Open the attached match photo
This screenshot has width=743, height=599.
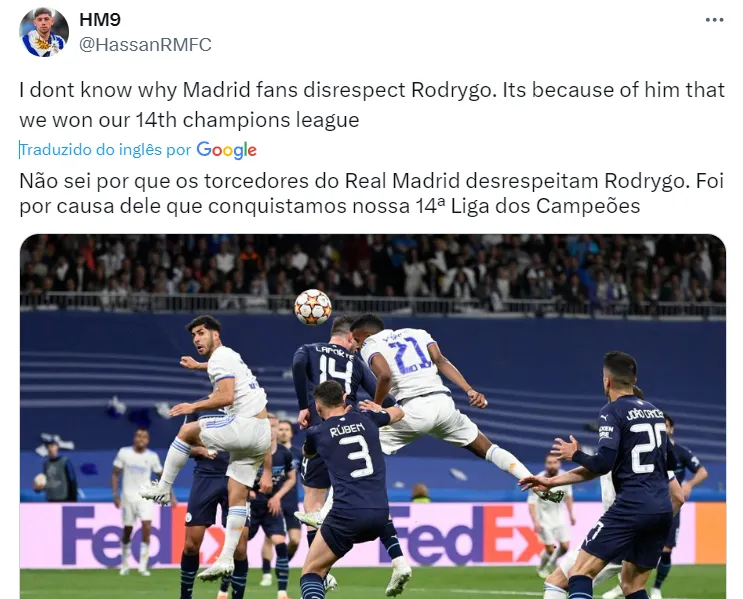372,417
